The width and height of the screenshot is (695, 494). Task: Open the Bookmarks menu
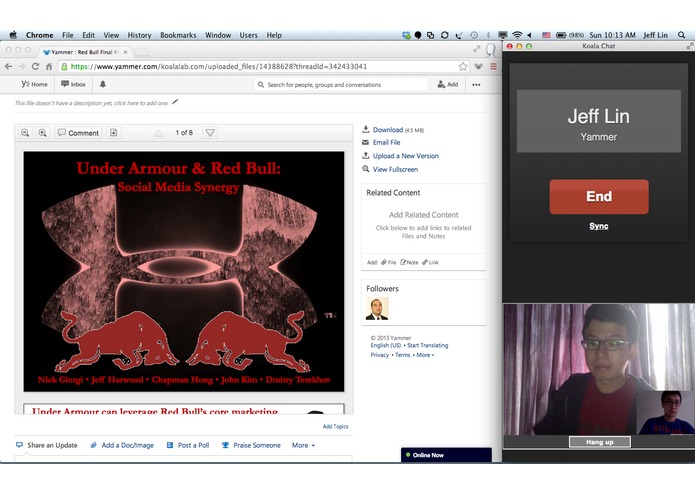(x=178, y=35)
